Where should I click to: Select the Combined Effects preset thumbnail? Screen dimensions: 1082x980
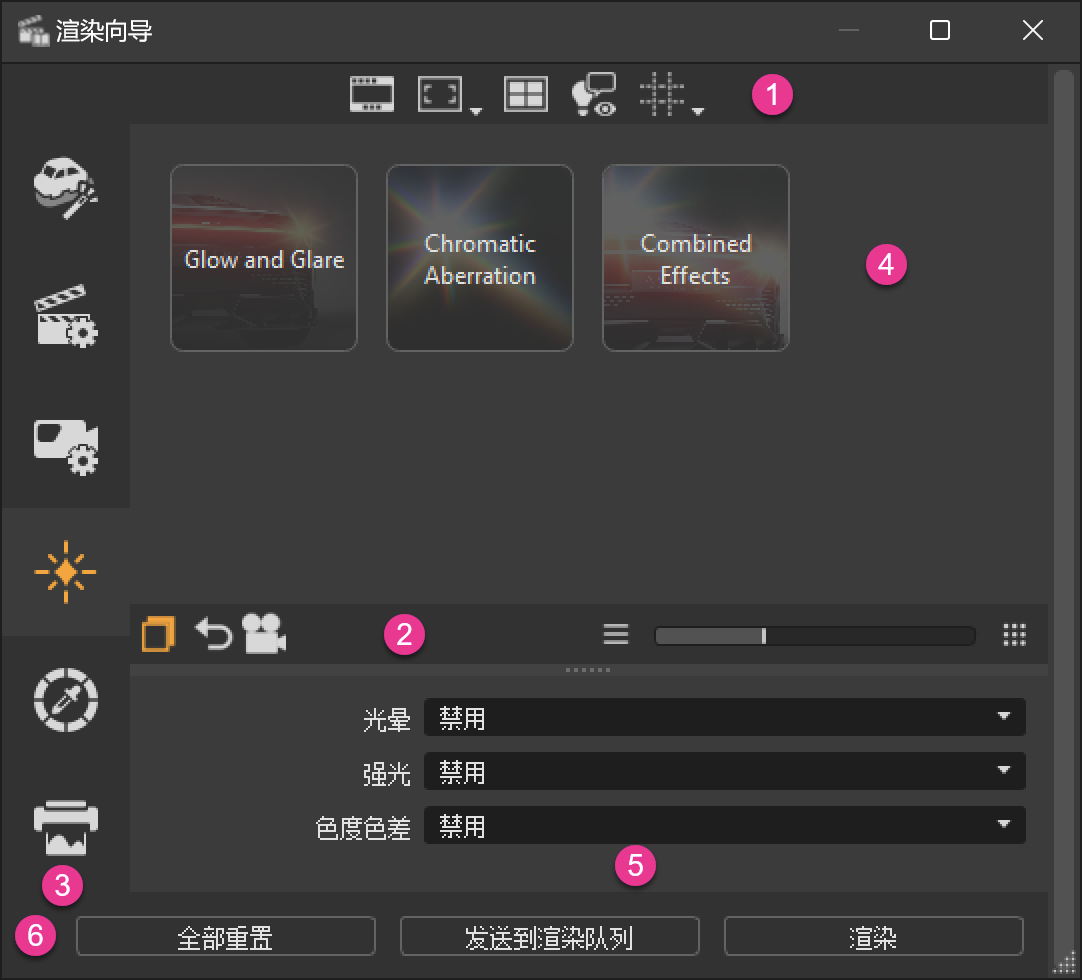[x=695, y=258]
